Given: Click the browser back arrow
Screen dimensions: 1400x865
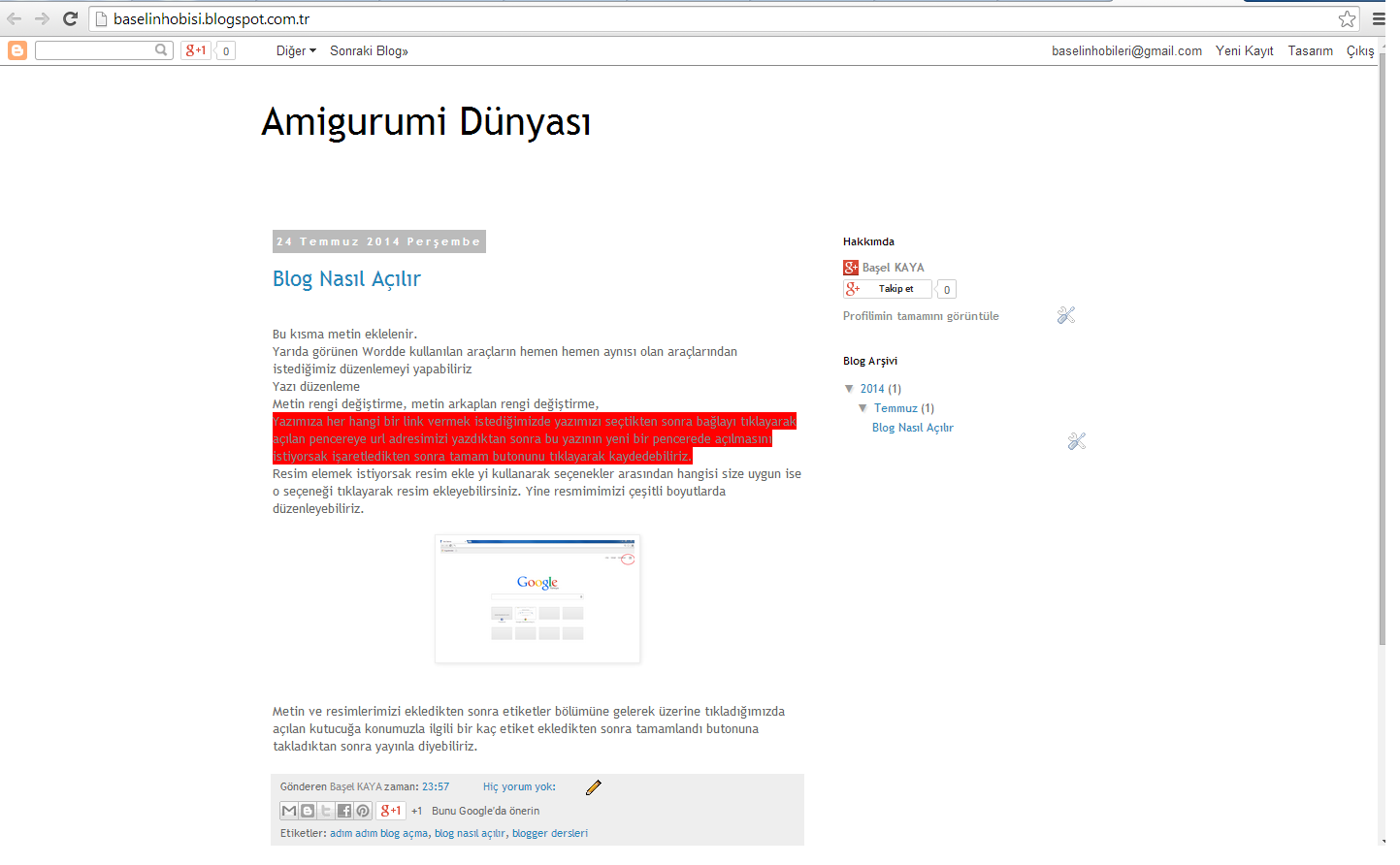Looking at the screenshot, I should point(14,18).
